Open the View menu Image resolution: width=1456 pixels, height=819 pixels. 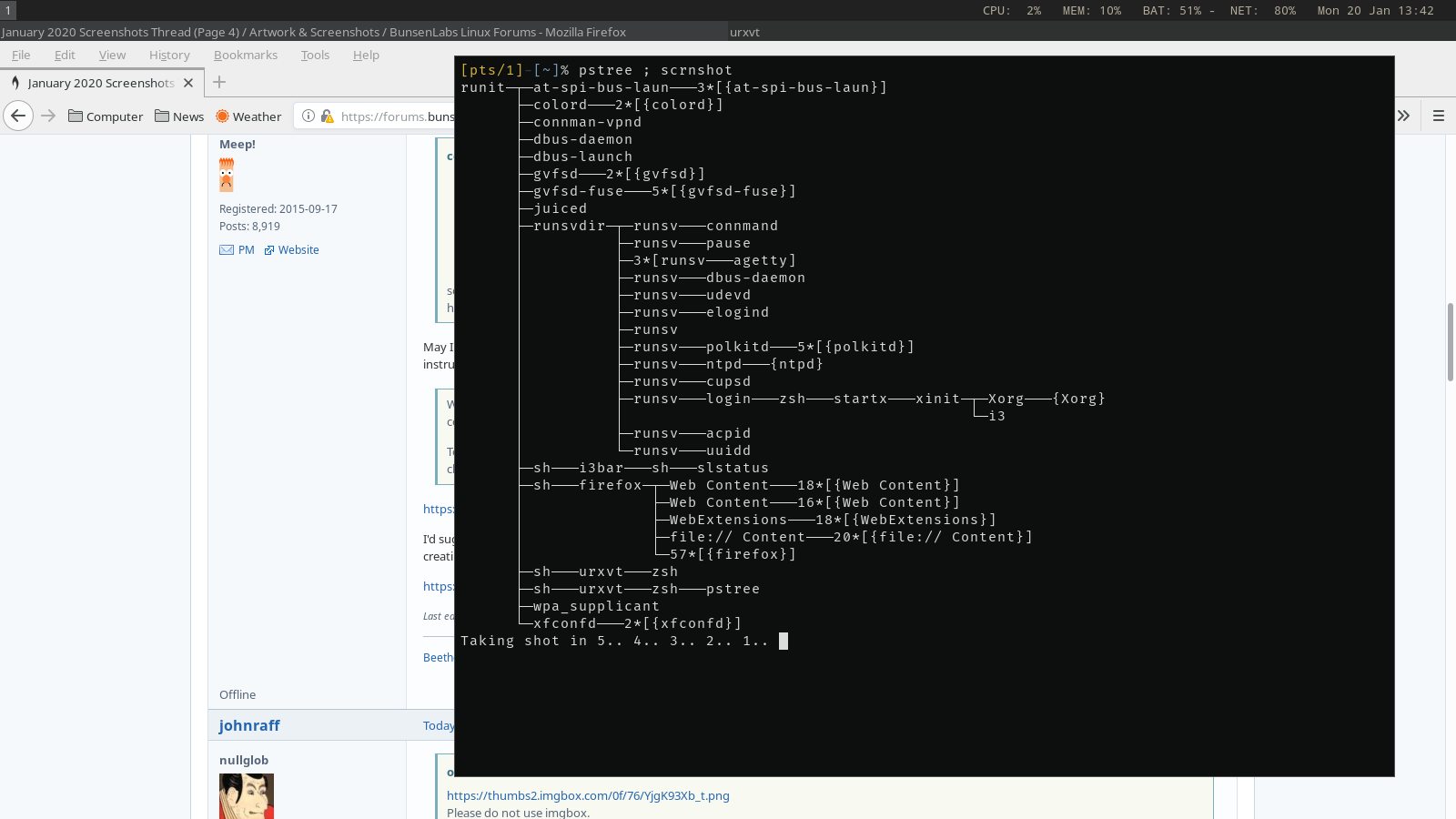pyautogui.click(x=112, y=55)
